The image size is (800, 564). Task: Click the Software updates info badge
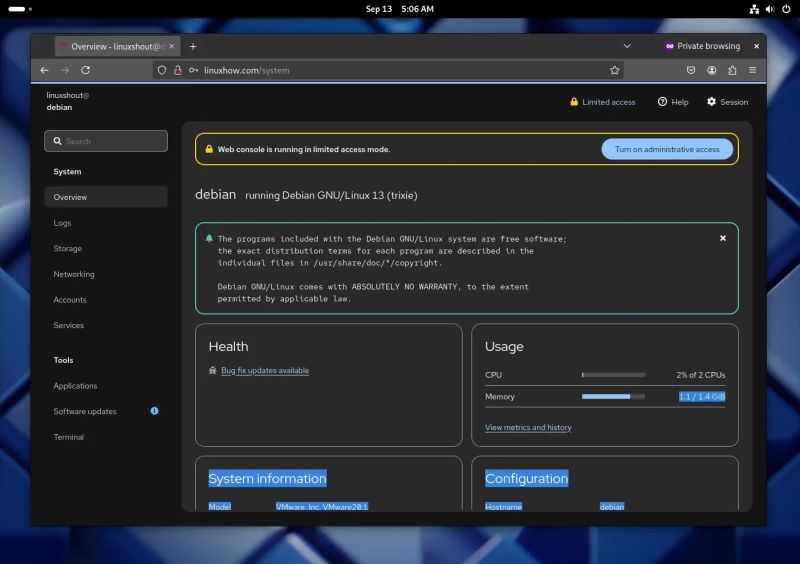(x=154, y=411)
